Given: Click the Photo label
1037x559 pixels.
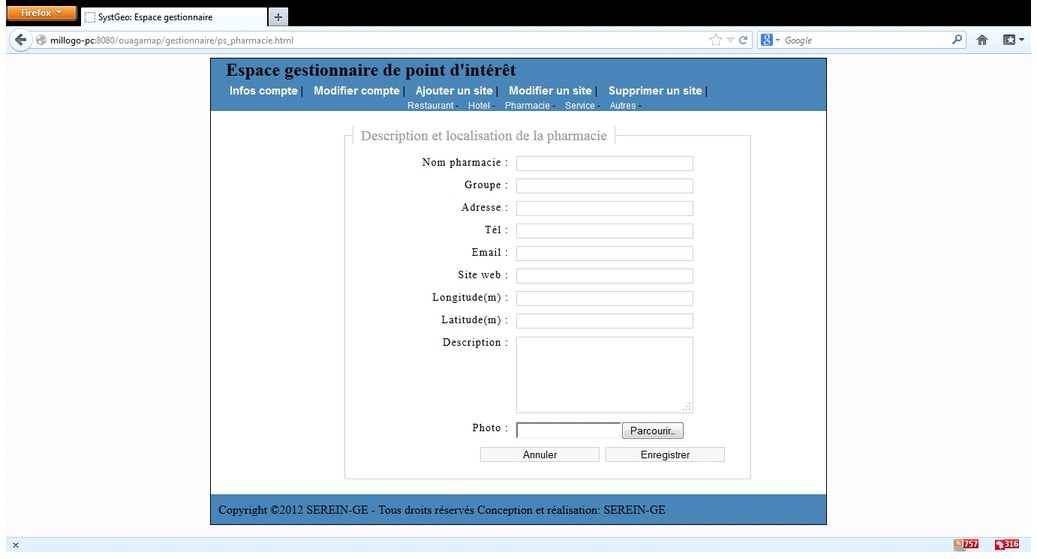Looking at the screenshot, I should (490, 428).
